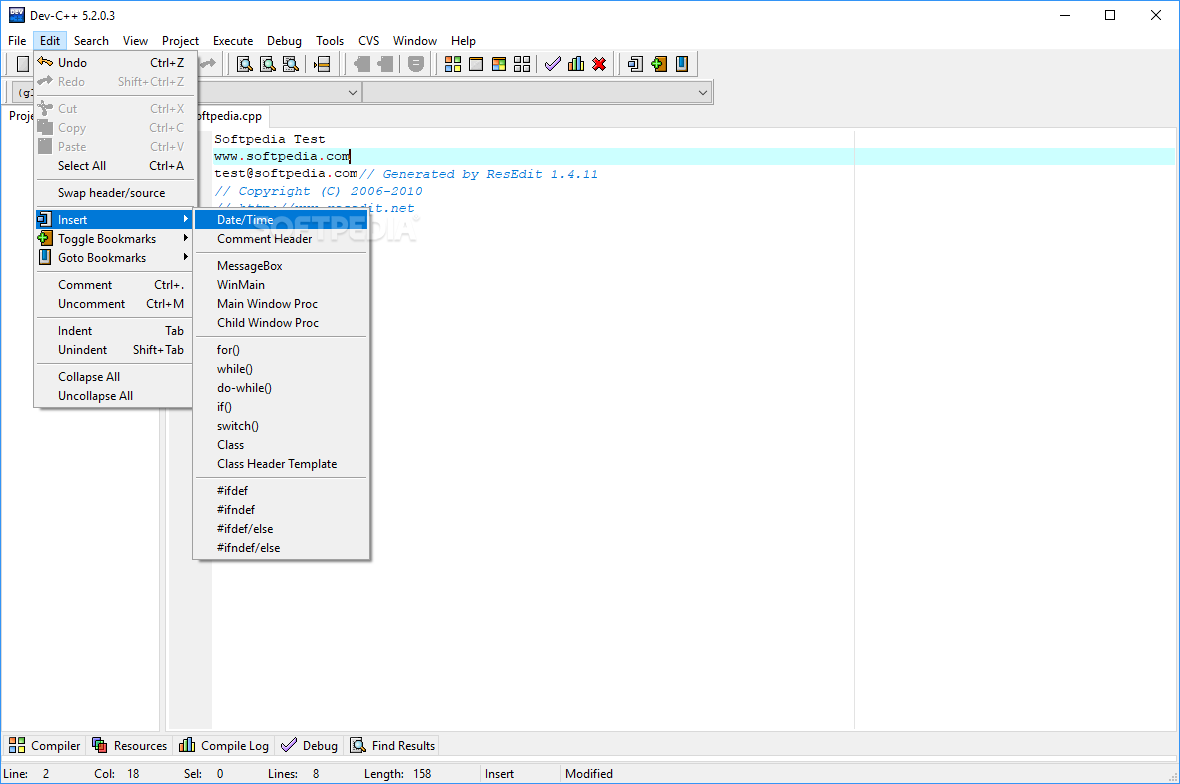This screenshot has height=784, width=1180.
Task: Insert a Comment Header
Action: pyautogui.click(x=281, y=239)
